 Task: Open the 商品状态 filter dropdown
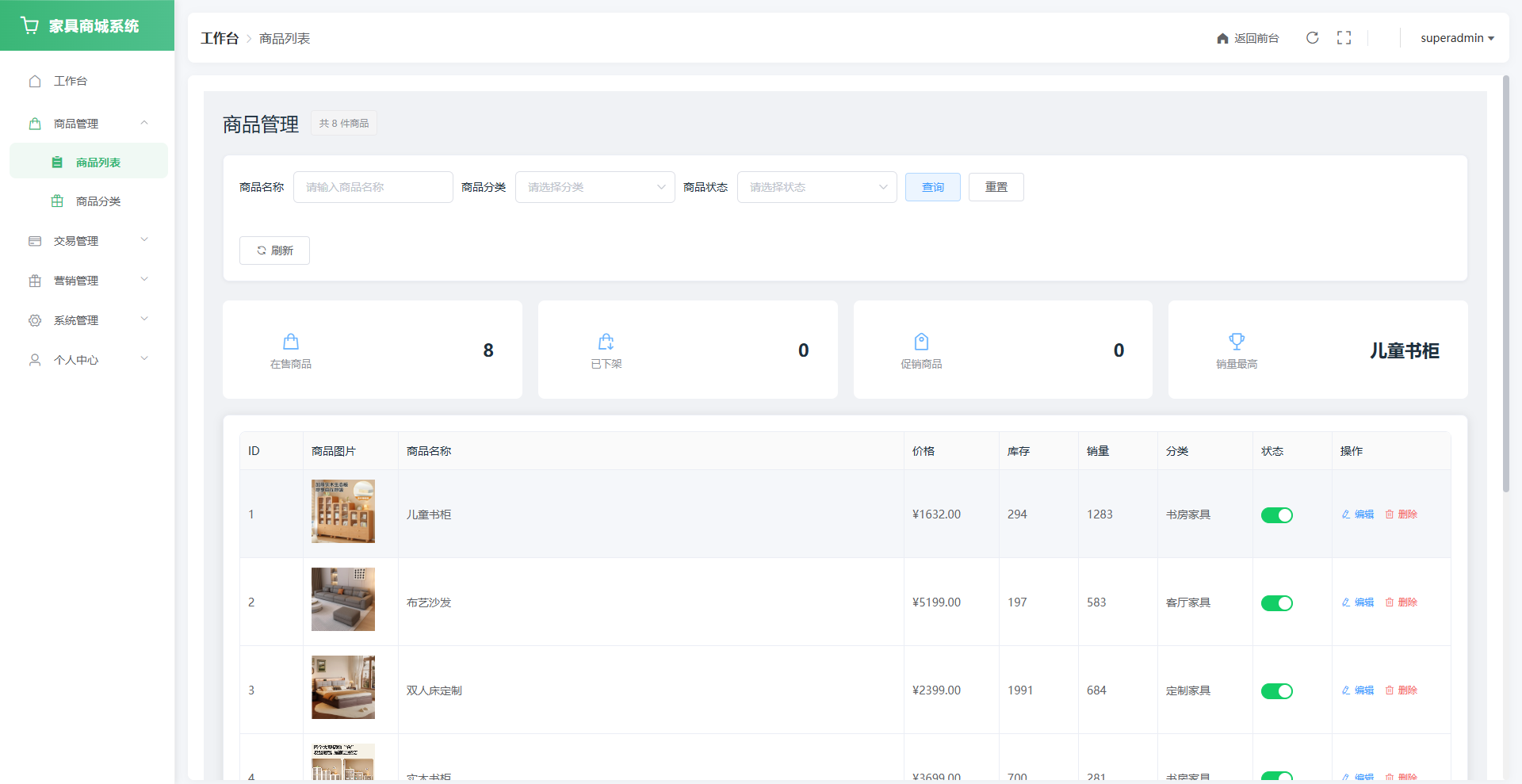click(816, 187)
